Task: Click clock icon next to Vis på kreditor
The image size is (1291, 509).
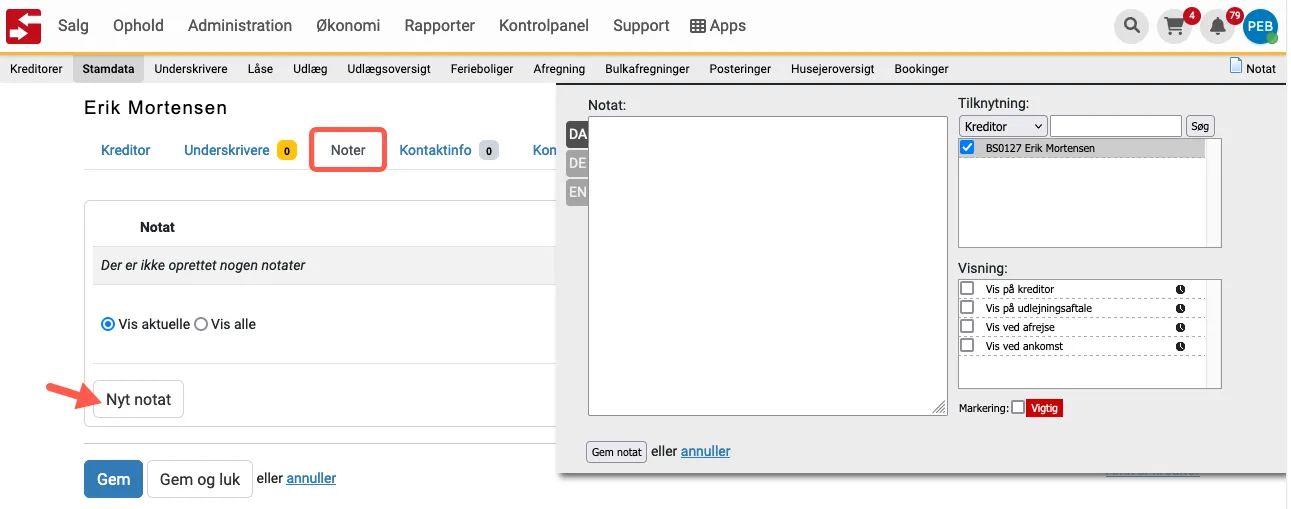Action: pos(1180,289)
